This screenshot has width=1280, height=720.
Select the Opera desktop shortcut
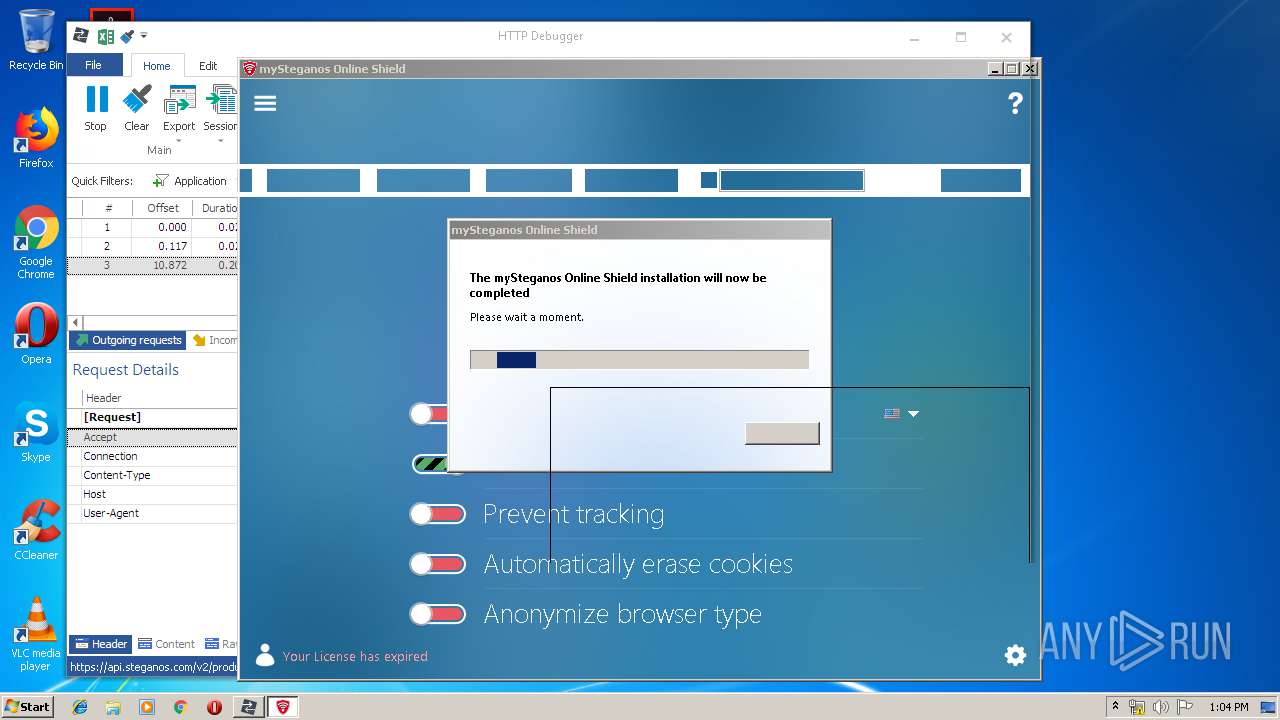tap(36, 333)
